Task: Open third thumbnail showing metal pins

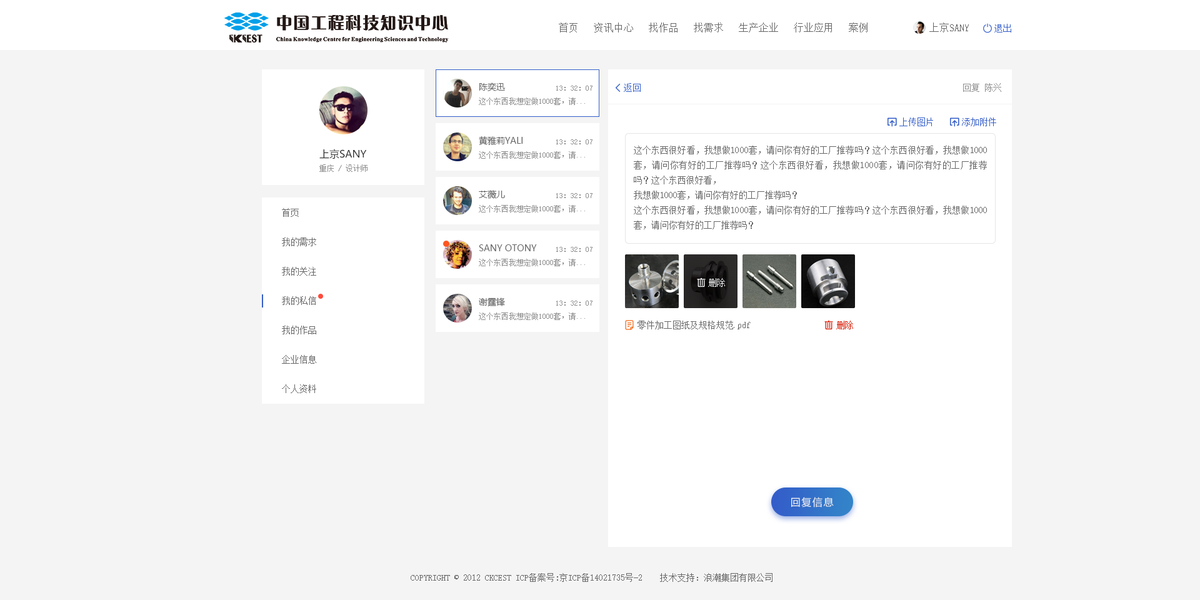Action: click(769, 281)
